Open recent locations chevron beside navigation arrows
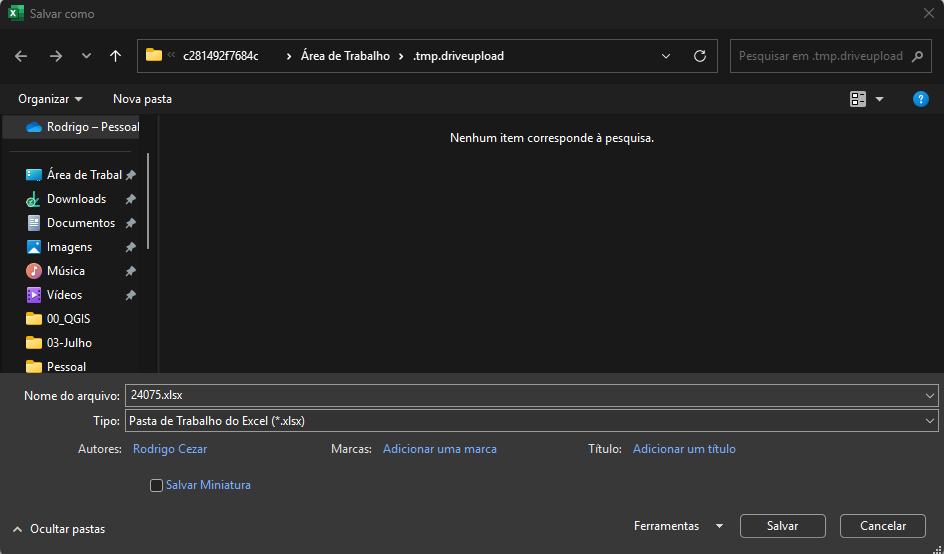The image size is (944, 554). 86,56
